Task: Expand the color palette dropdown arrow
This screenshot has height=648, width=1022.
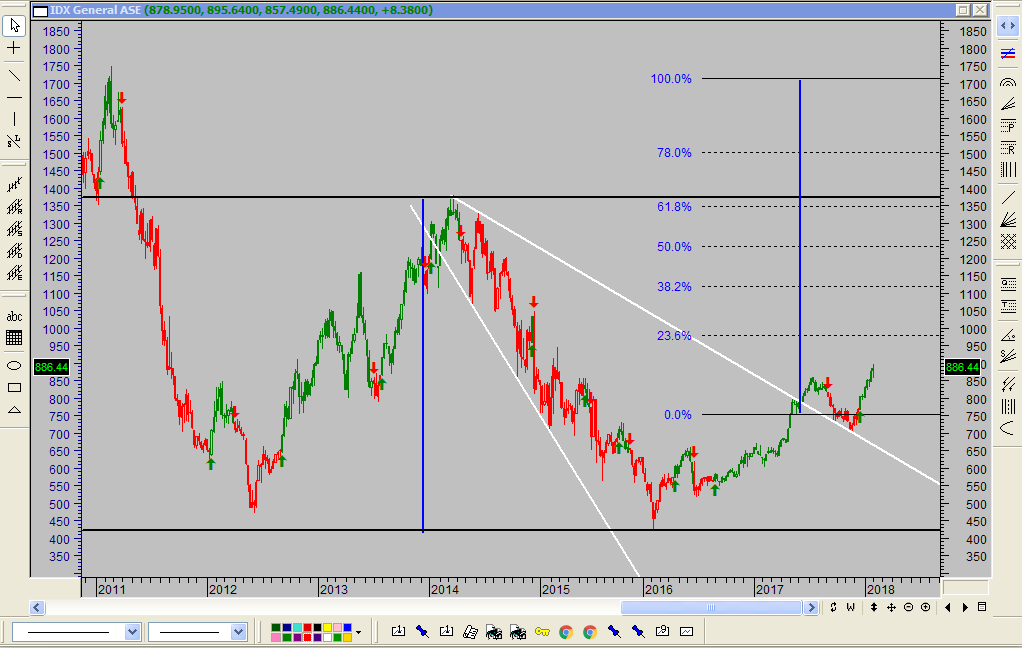Action: pyautogui.click(x=358, y=632)
